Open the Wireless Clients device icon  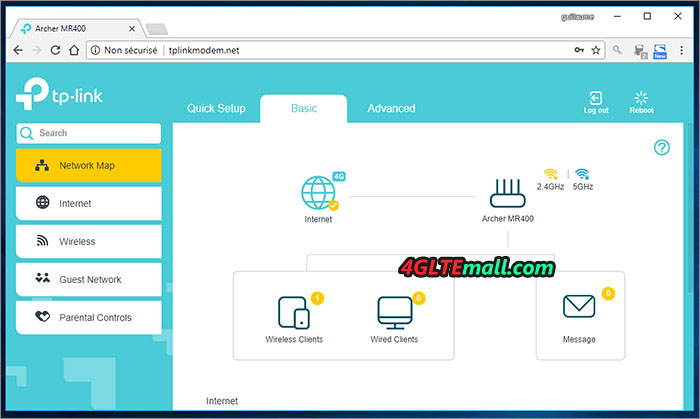[294, 312]
